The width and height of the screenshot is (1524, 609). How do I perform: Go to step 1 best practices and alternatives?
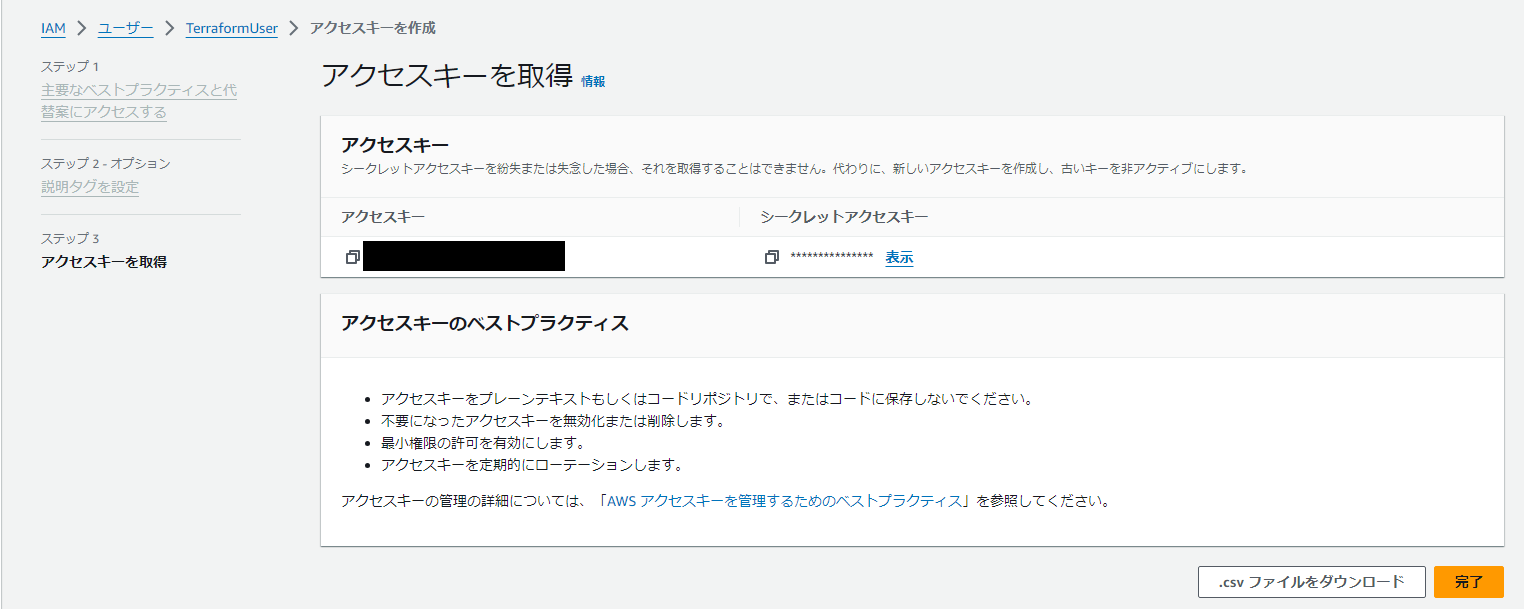pyautogui.click(x=139, y=101)
